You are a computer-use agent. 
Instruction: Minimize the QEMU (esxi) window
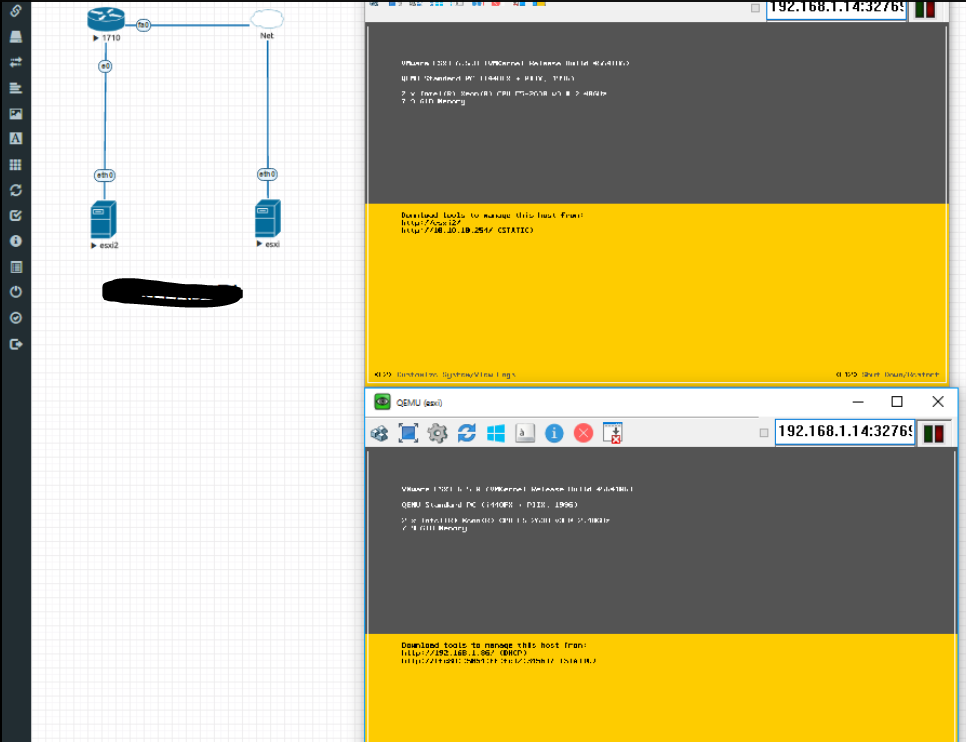coord(858,402)
